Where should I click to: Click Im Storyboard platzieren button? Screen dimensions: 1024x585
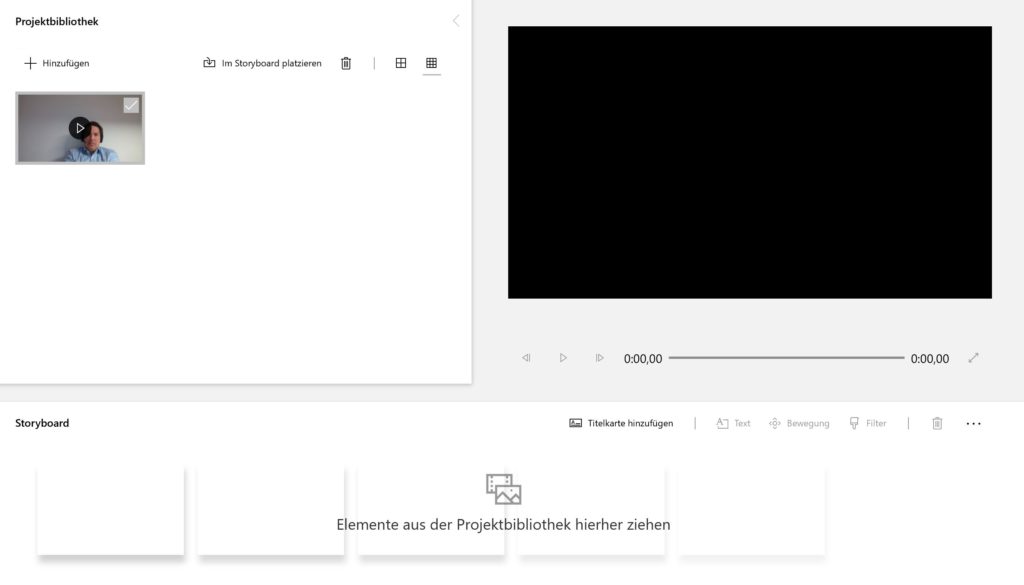[x=262, y=63]
